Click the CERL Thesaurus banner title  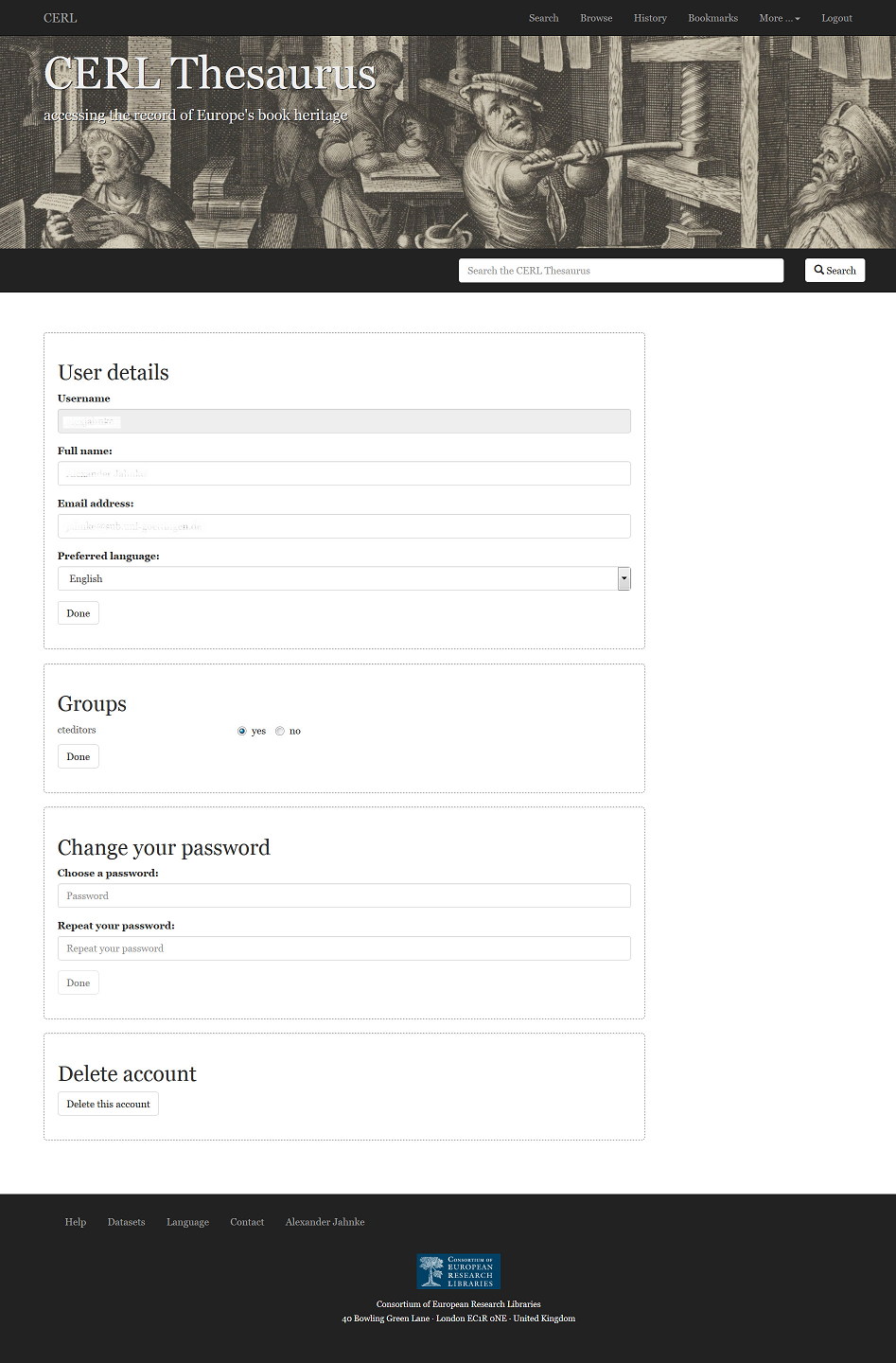click(210, 73)
